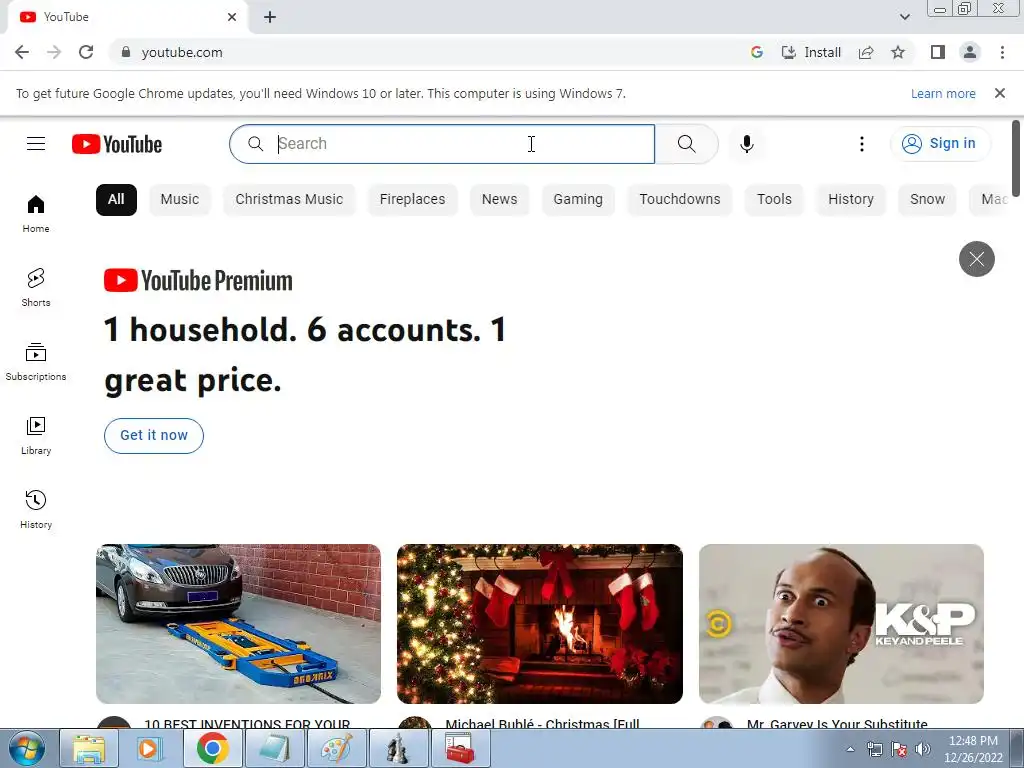The width and height of the screenshot is (1024, 768).
Task: Dismiss the YouTube Premium promo banner
Action: coord(976,259)
